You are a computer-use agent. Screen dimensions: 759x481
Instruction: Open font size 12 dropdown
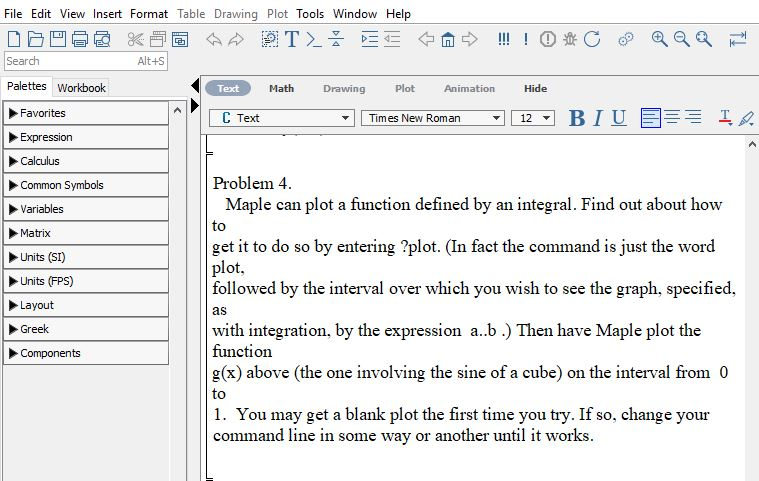point(533,118)
